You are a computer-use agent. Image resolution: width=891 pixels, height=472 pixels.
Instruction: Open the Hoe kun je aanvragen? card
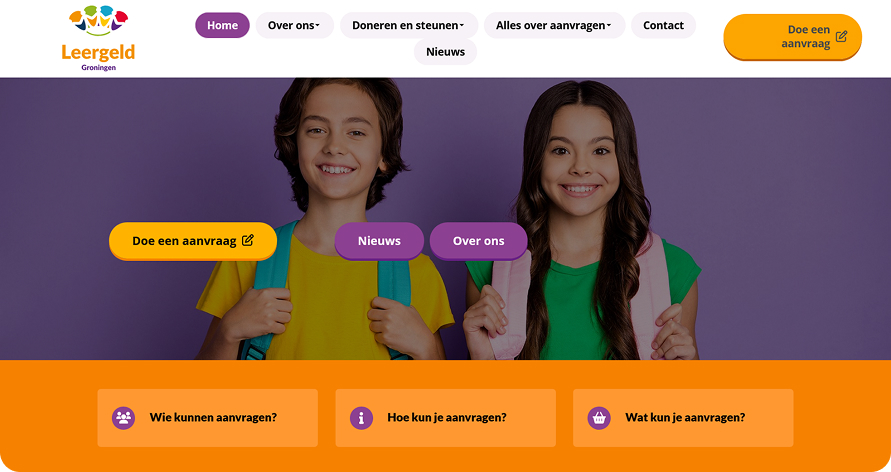tap(446, 418)
